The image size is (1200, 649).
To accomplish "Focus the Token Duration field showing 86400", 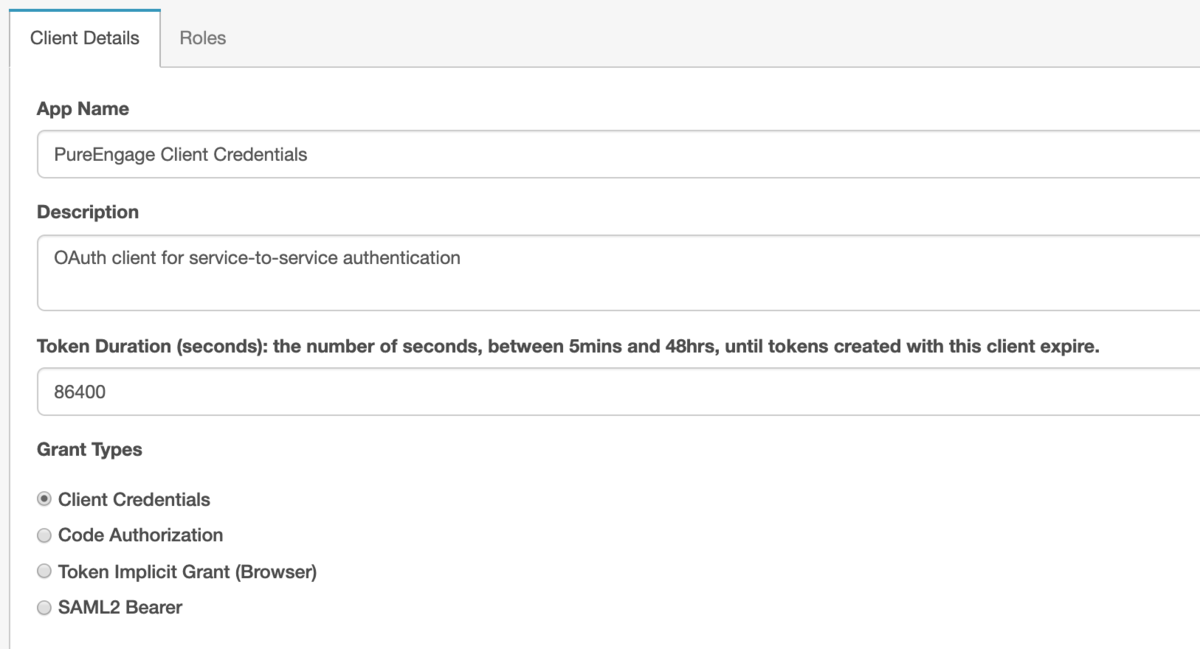I will click(x=619, y=391).
